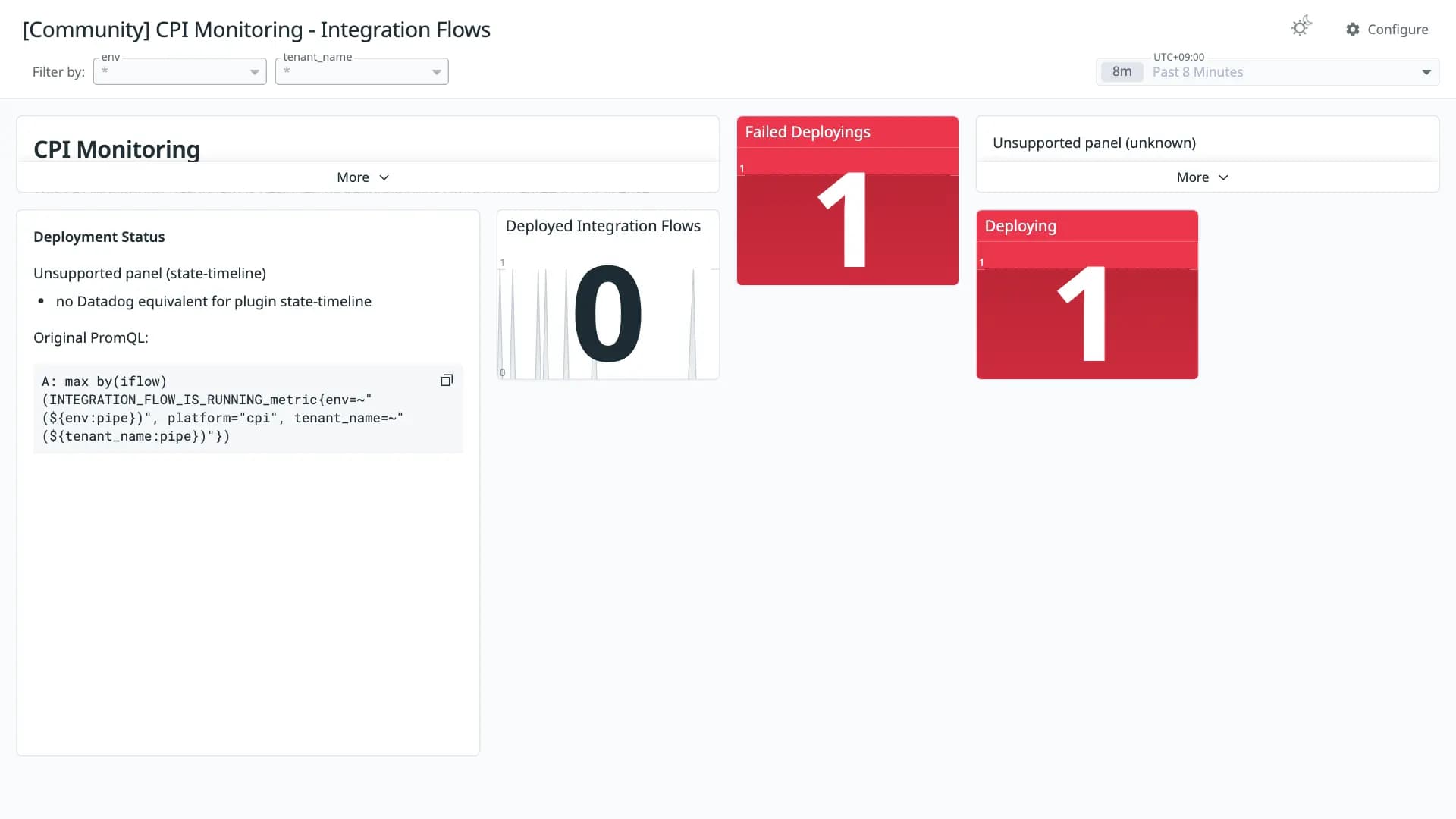Click the UTC+09:00 timezone label
Viewport: 1456px width, 819px height.
(1178, 57)
